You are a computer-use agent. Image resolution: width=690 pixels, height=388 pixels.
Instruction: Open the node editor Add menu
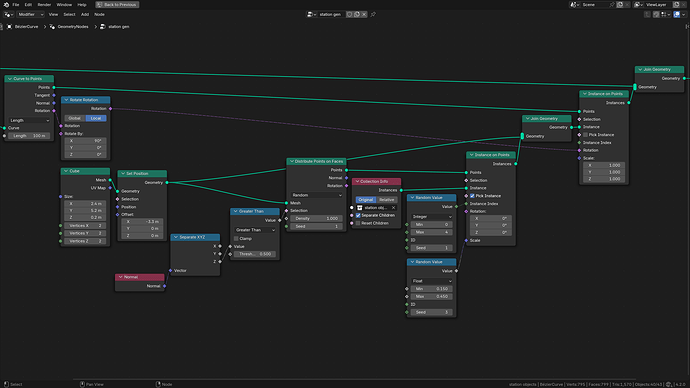85,15
